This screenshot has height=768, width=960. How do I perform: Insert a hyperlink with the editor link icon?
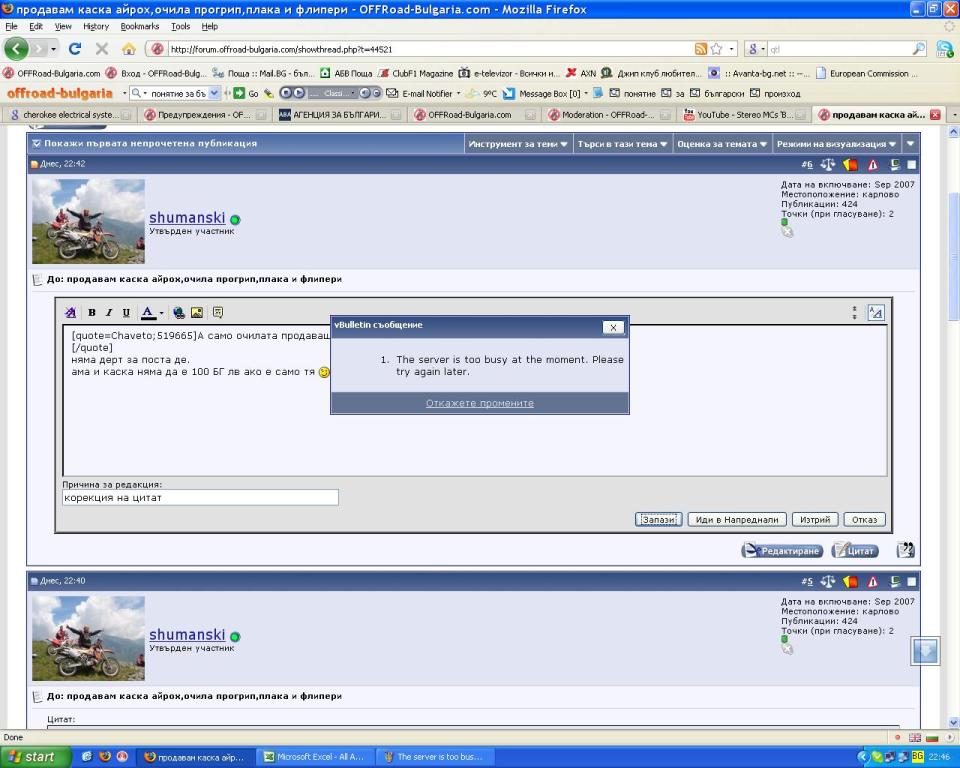(x=178, y=313)
